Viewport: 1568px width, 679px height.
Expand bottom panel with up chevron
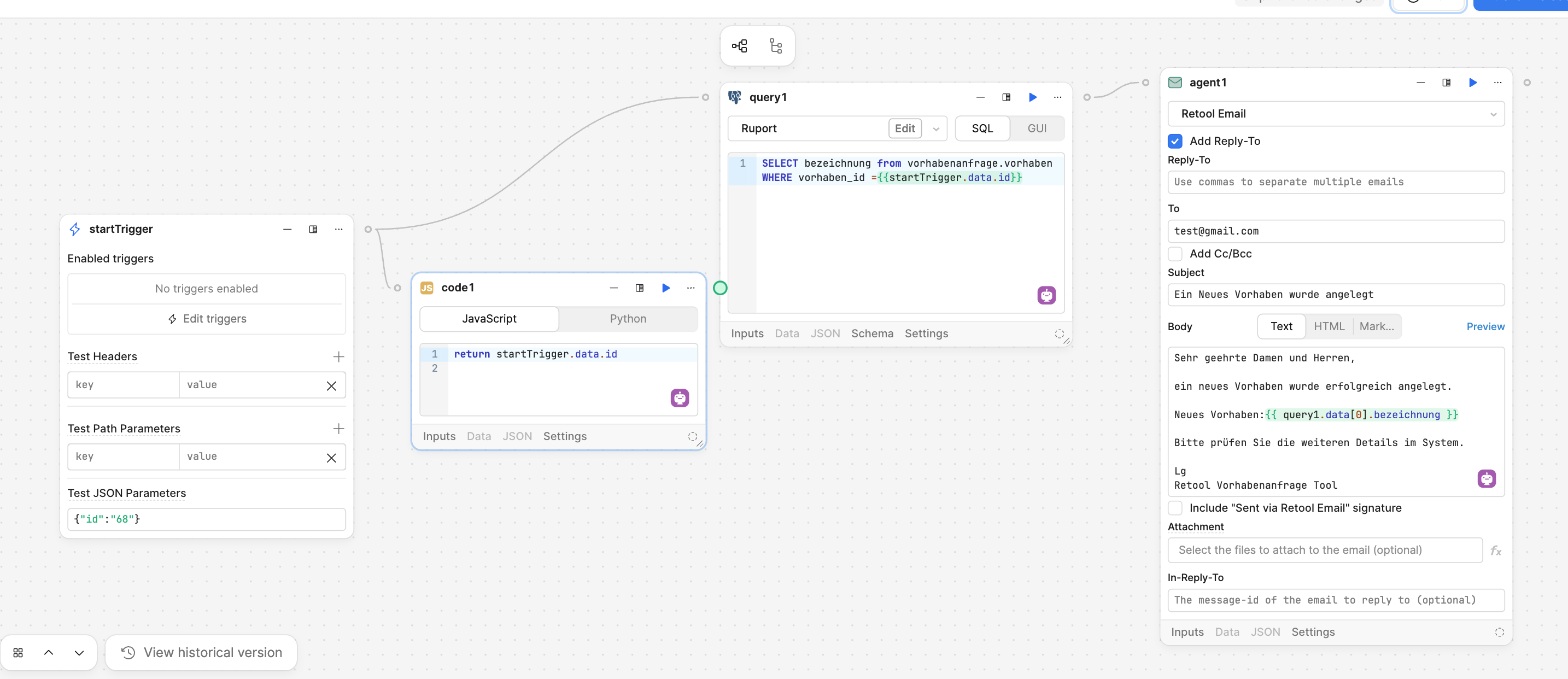click(49, 653)
